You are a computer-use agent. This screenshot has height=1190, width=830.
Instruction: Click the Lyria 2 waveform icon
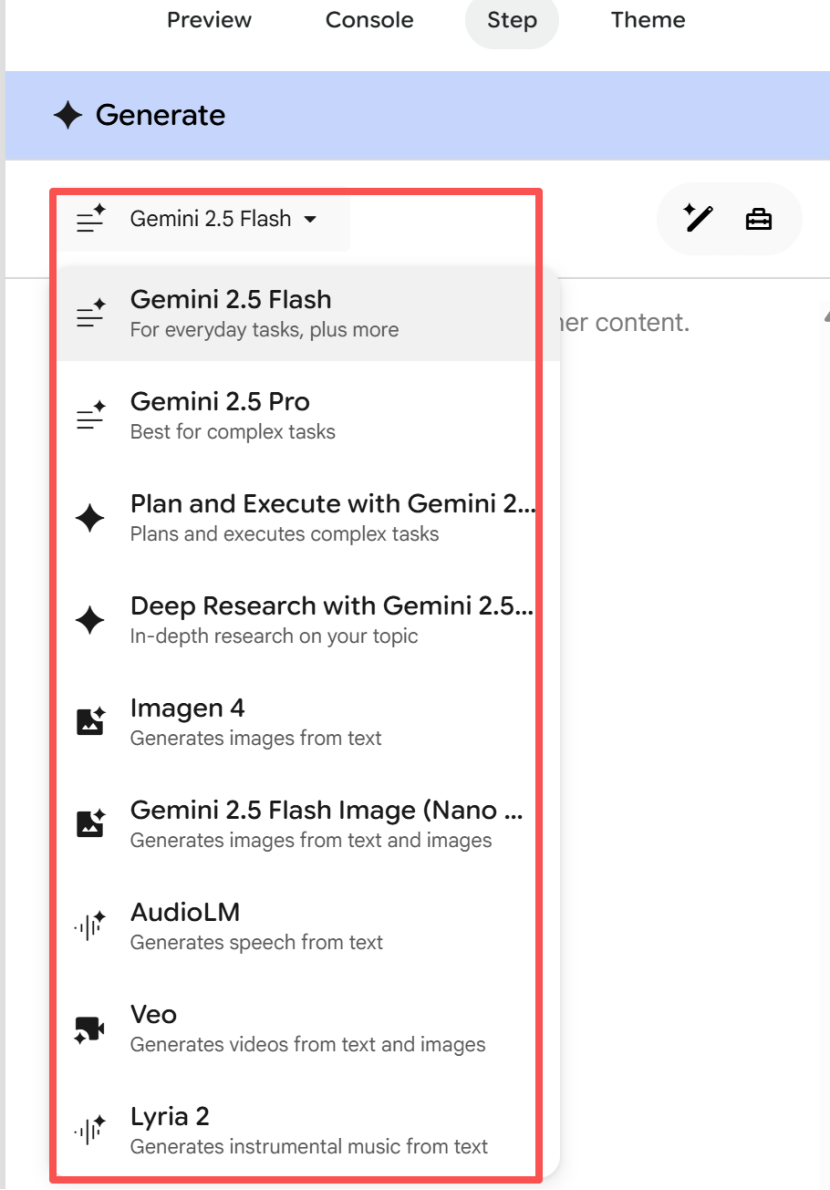(x=90, y=1129)
